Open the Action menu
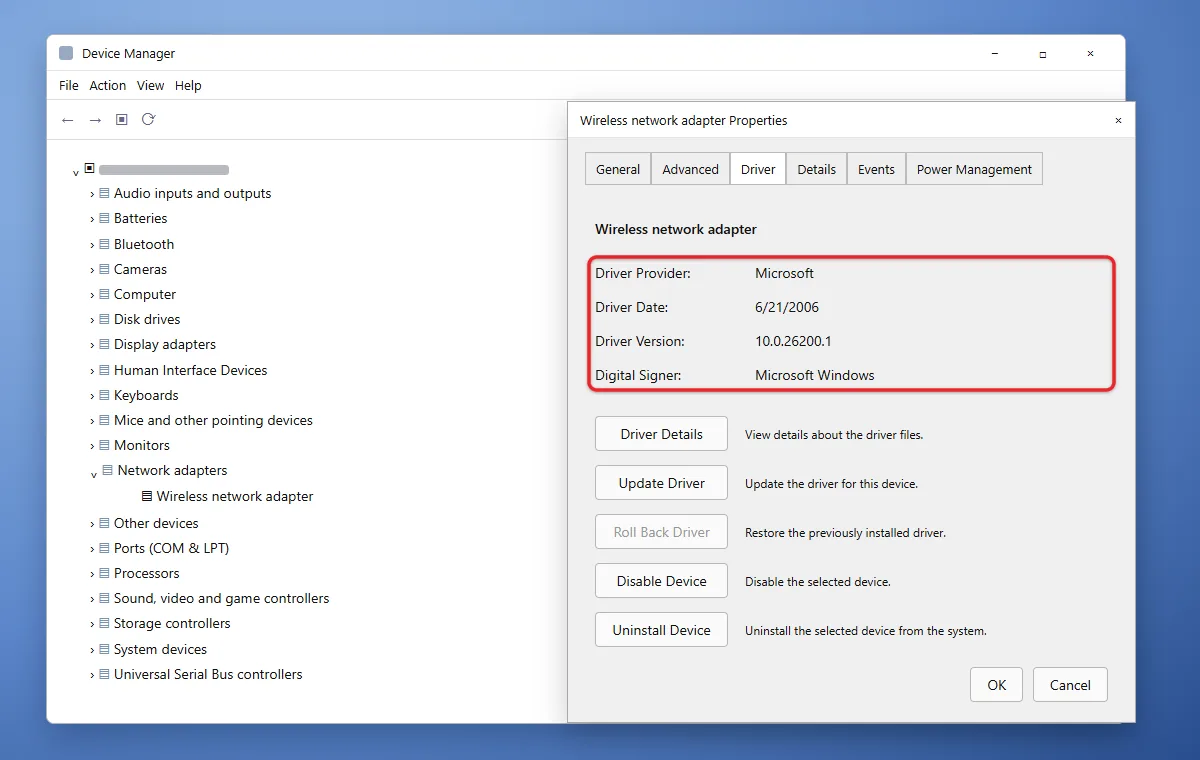Screen dimensions: 1200x760 coord(108,86)
